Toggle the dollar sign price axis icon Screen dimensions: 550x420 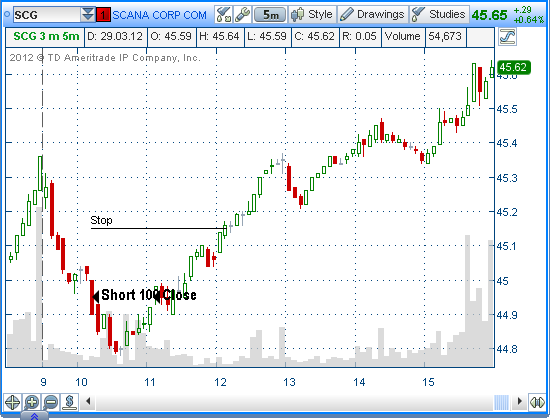[x=69, y=402]
